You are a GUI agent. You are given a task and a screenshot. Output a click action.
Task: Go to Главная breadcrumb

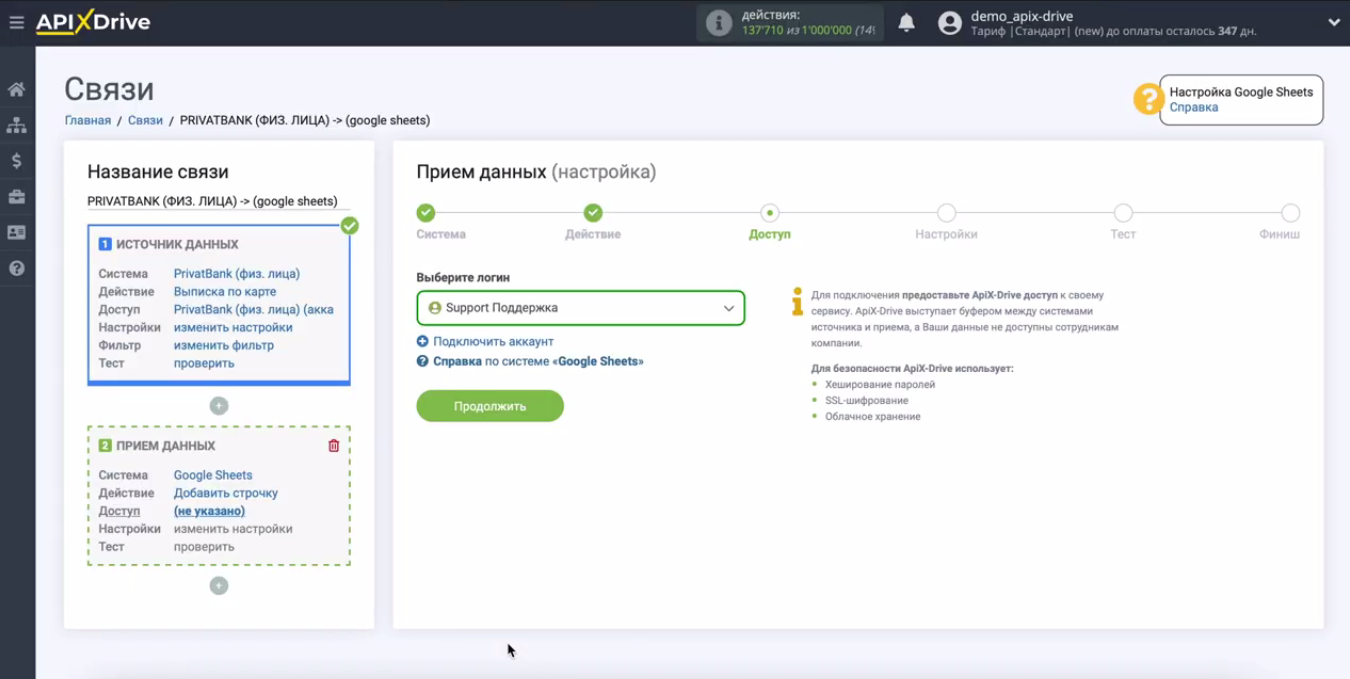click(x=88, y=120)
